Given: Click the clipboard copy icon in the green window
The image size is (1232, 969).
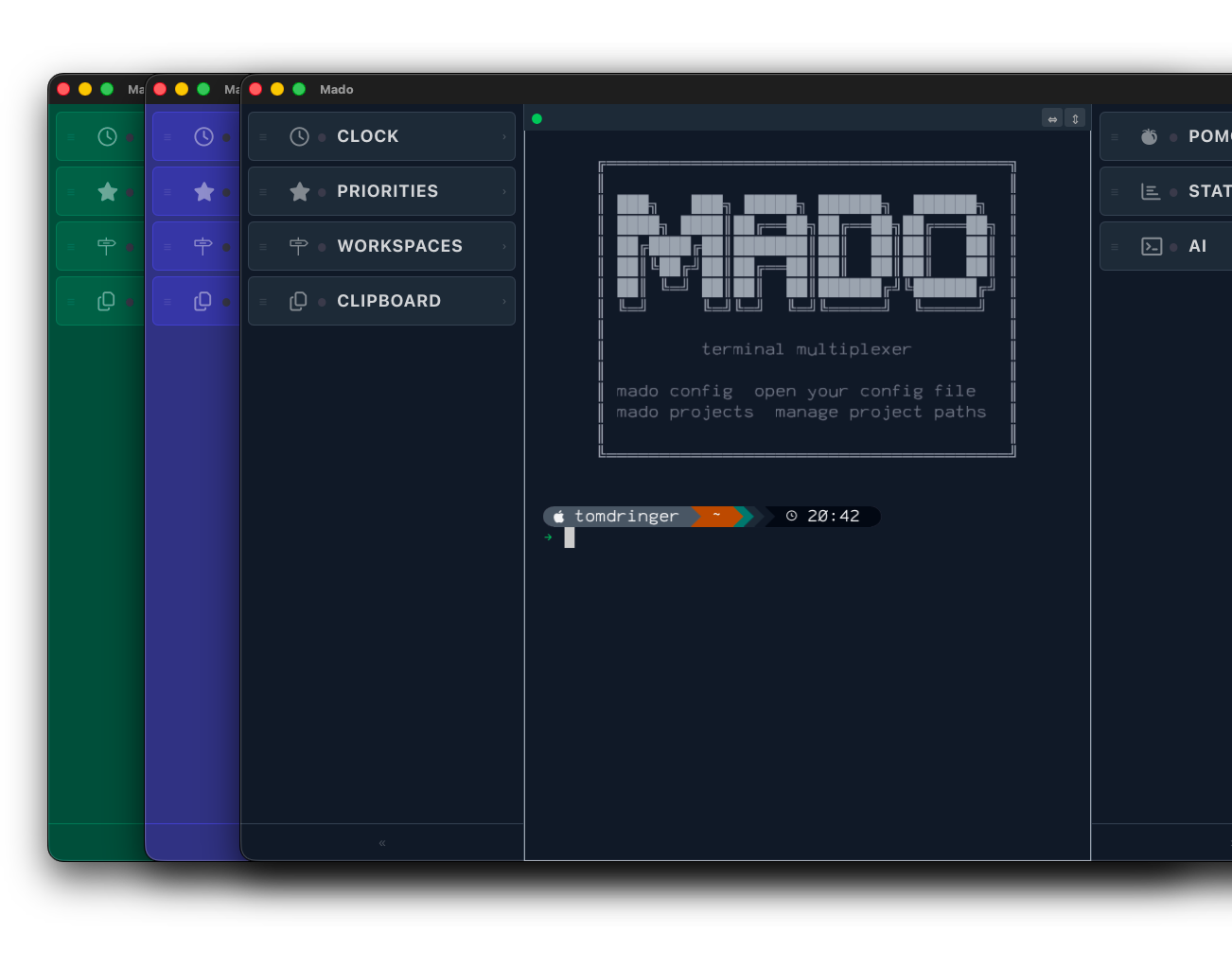Looking at the screenshot, I should click(106, 301).
